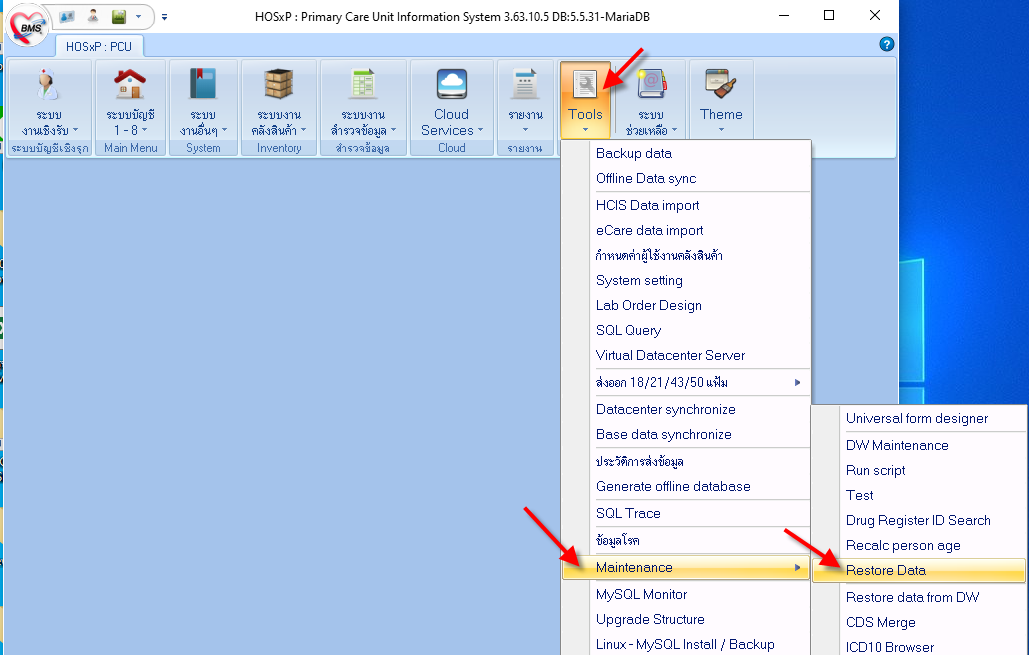Open ICD10 Browser
Image resolution: width=1029 pixels, height=655 pixels.
919,646
